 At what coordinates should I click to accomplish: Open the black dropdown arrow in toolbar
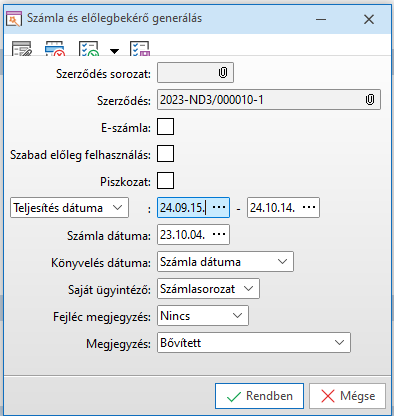114,51
